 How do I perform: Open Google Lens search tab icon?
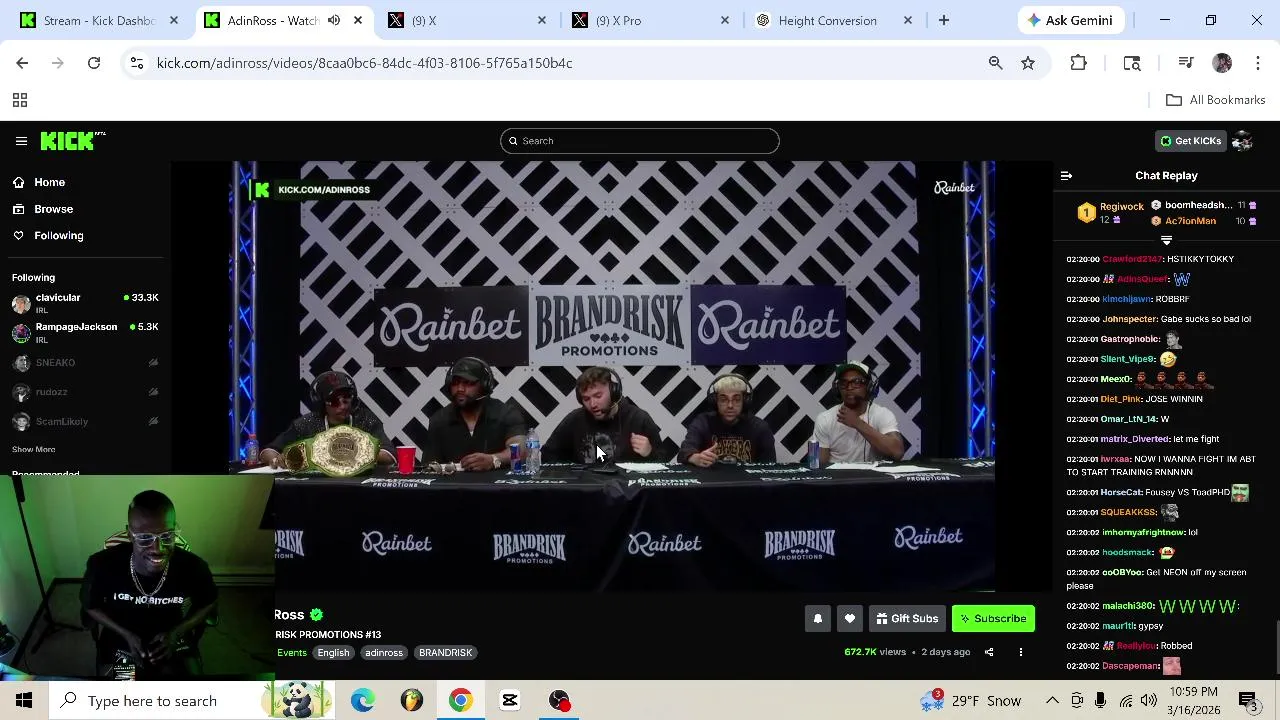(1132, 63)
